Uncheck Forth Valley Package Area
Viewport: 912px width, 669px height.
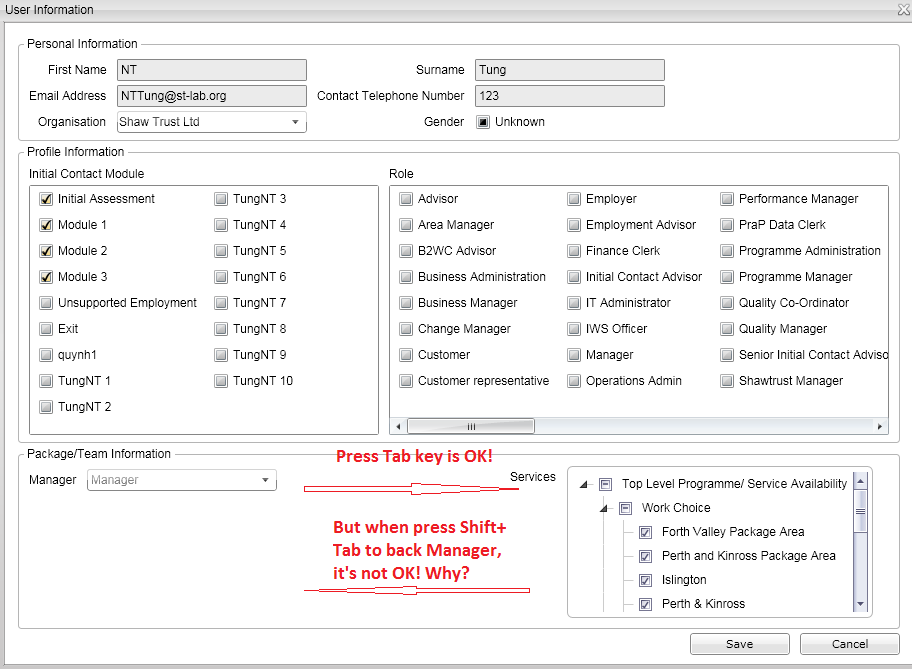(x=645, y=532)
